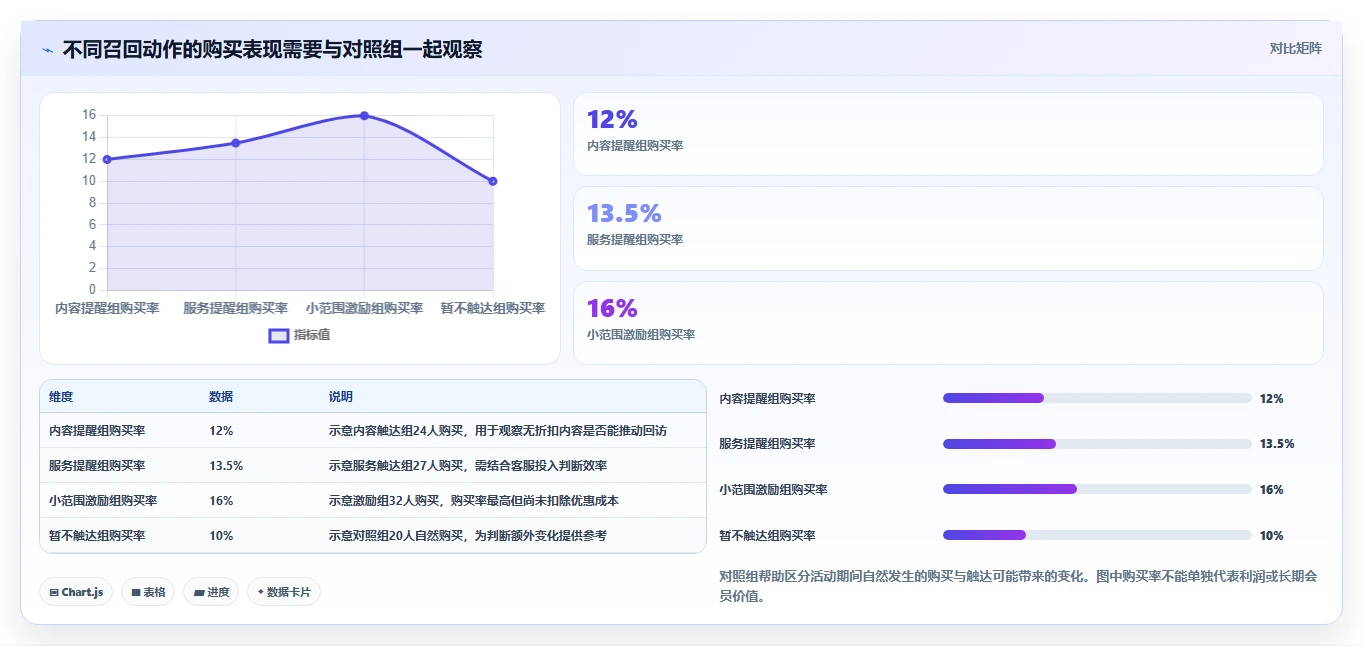Click the description mentioning 24人购买
This screenshot has height=646, width=1363.
(498, 431)
